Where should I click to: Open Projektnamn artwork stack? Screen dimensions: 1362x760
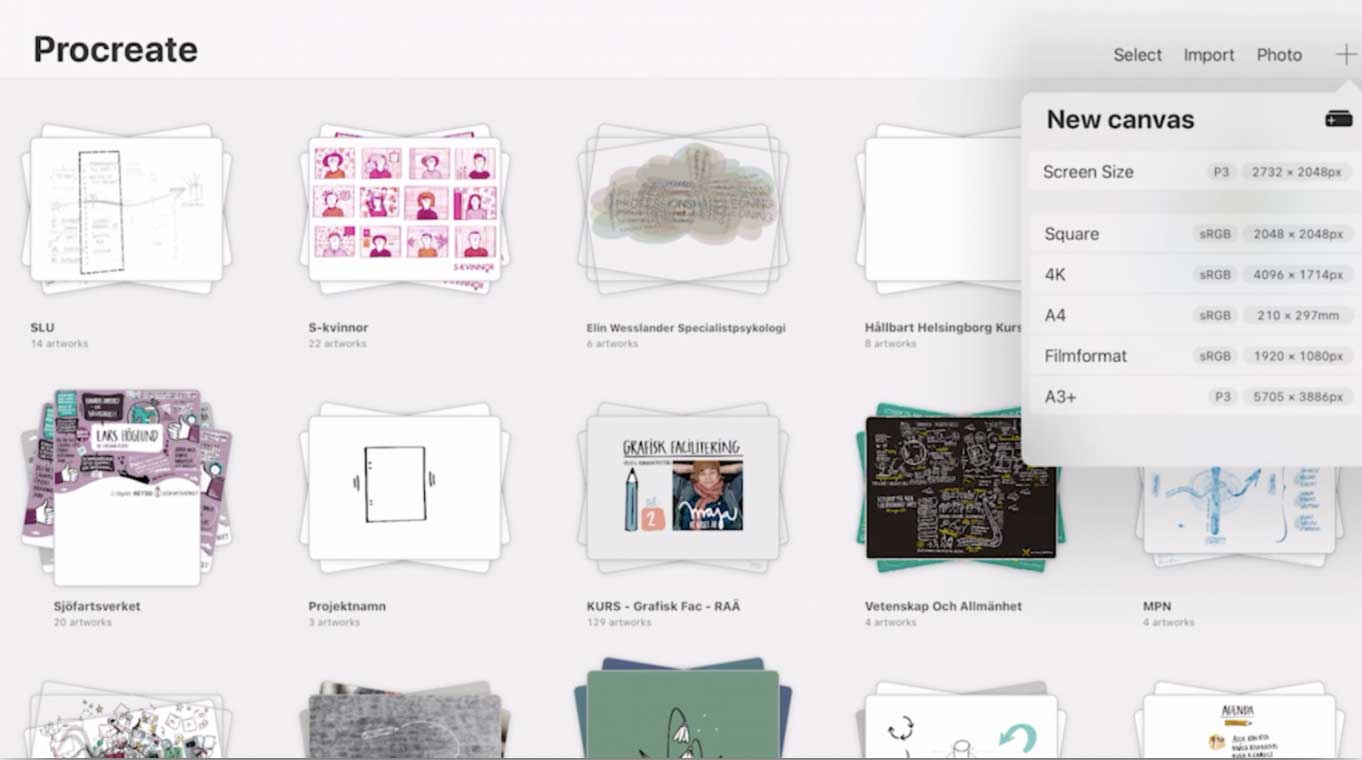point(404,487)
